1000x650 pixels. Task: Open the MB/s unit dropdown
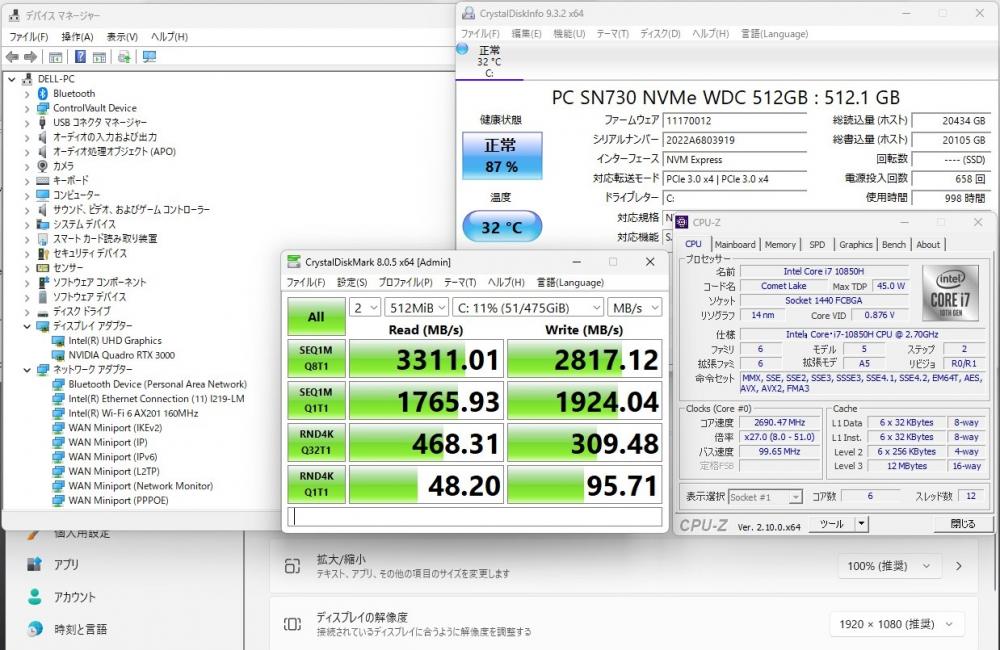point(635,308)
